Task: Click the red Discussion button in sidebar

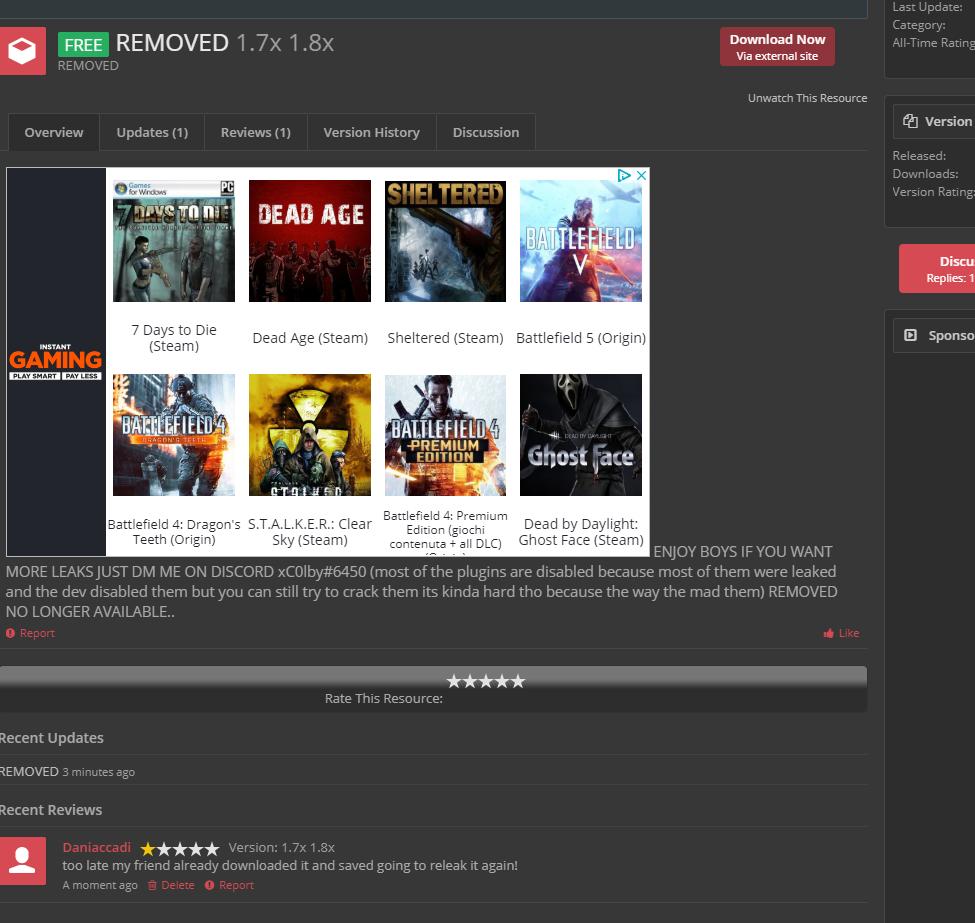Action: (x=937, y=269)
